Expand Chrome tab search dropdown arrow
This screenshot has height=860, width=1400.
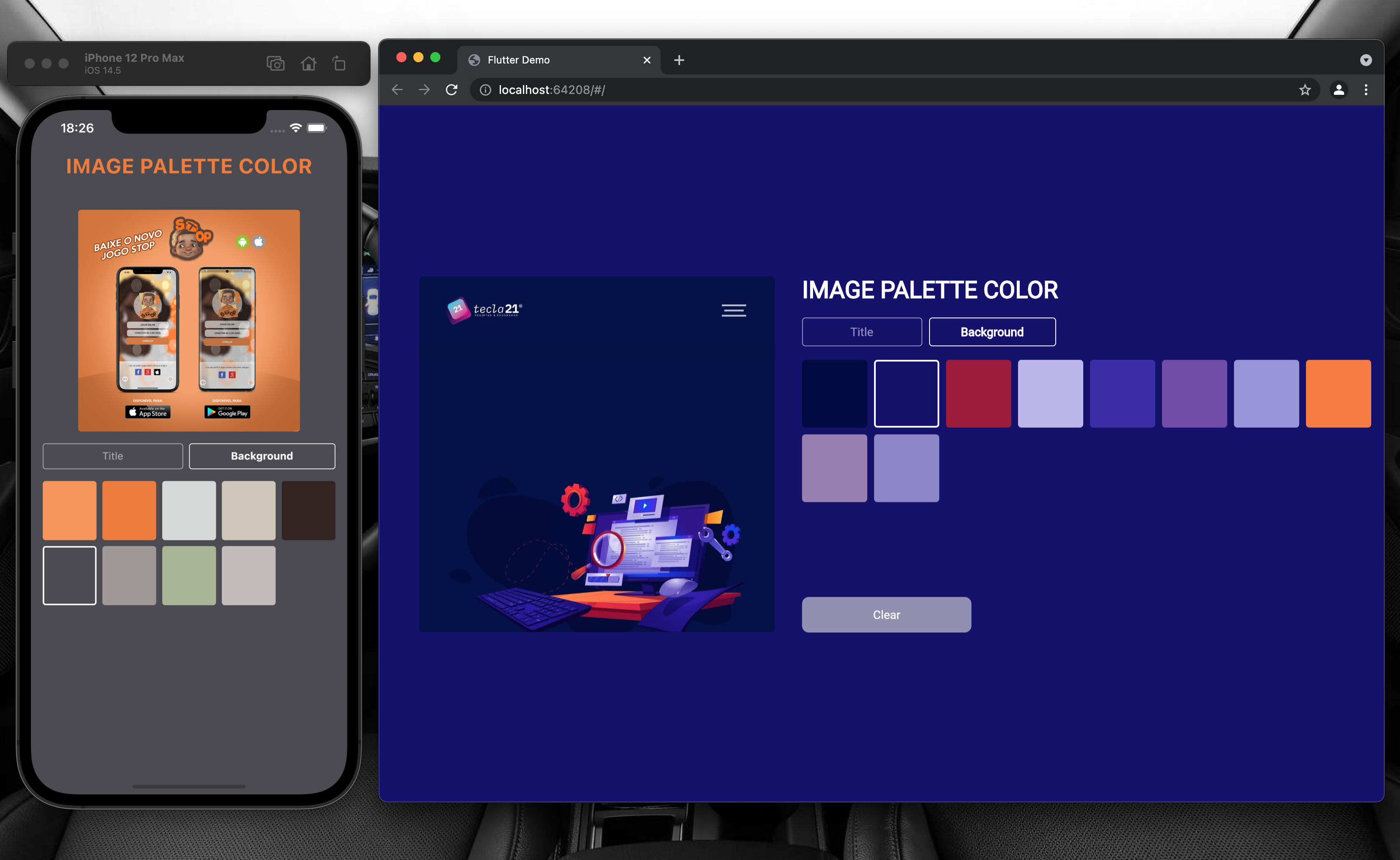[1366, 60]
